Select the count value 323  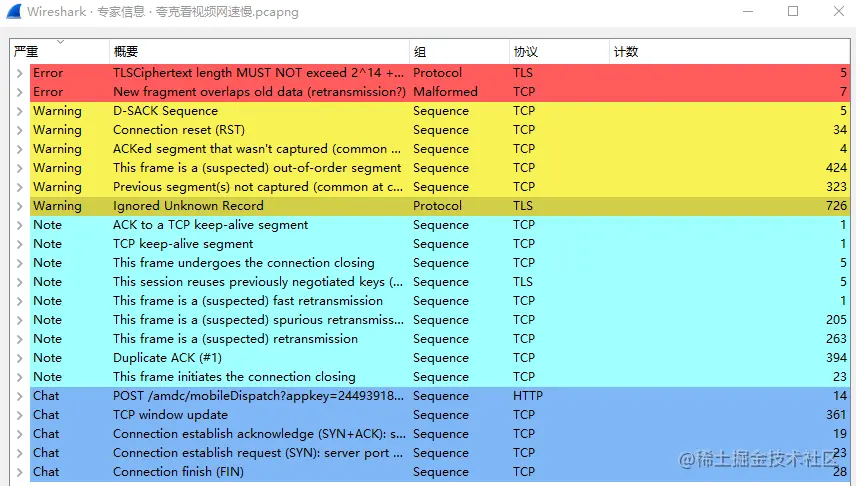pyautogui.click(x=836, y=187)
